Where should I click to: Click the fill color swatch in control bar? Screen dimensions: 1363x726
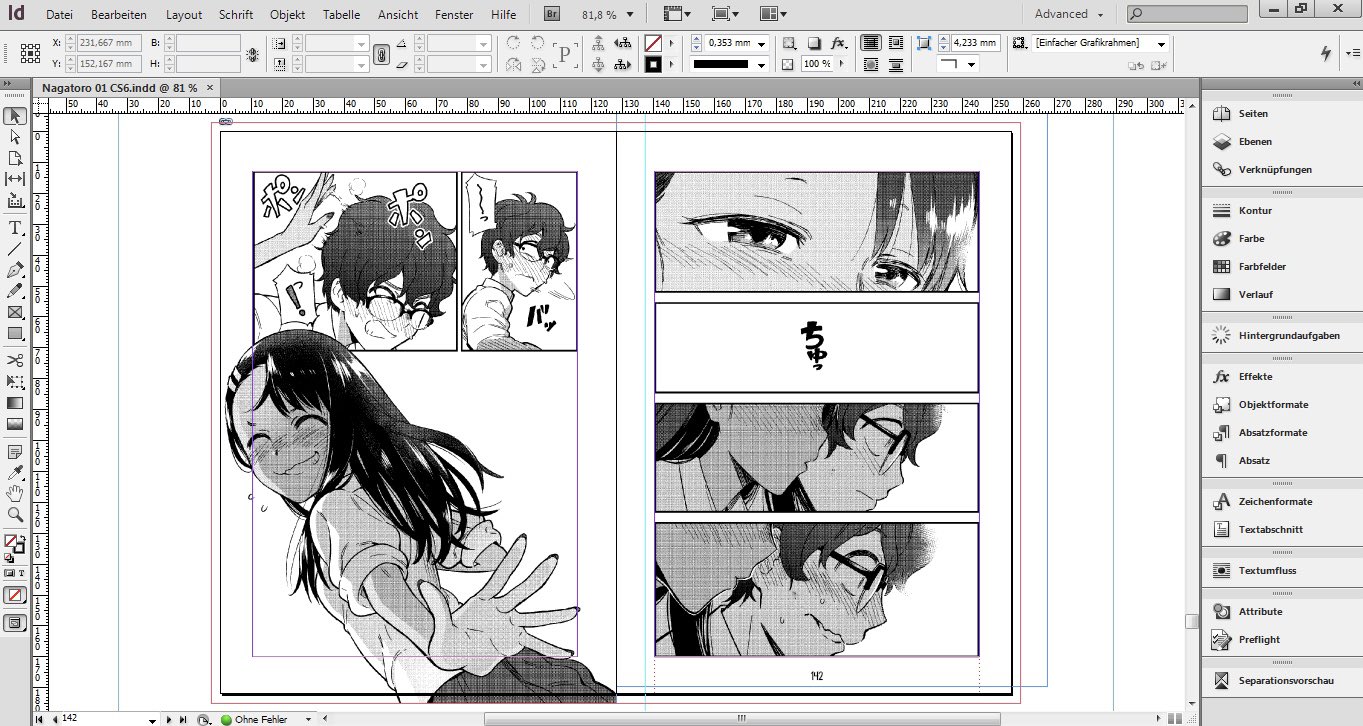(653, 44)
